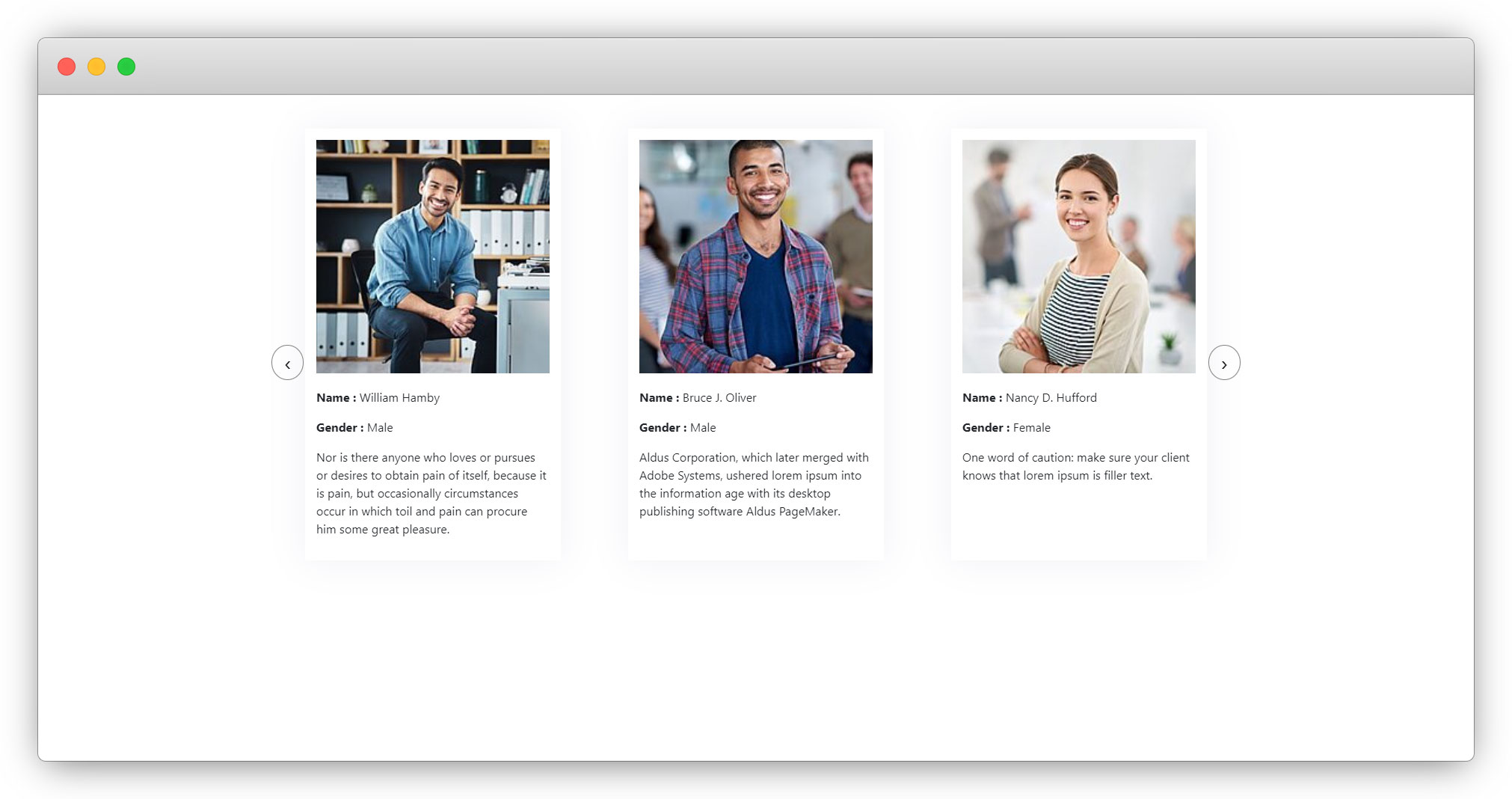The height and width of the screenshot is (799, 1512).
Task: Click the name text Bruce J. Oliver
Action: 719,398
